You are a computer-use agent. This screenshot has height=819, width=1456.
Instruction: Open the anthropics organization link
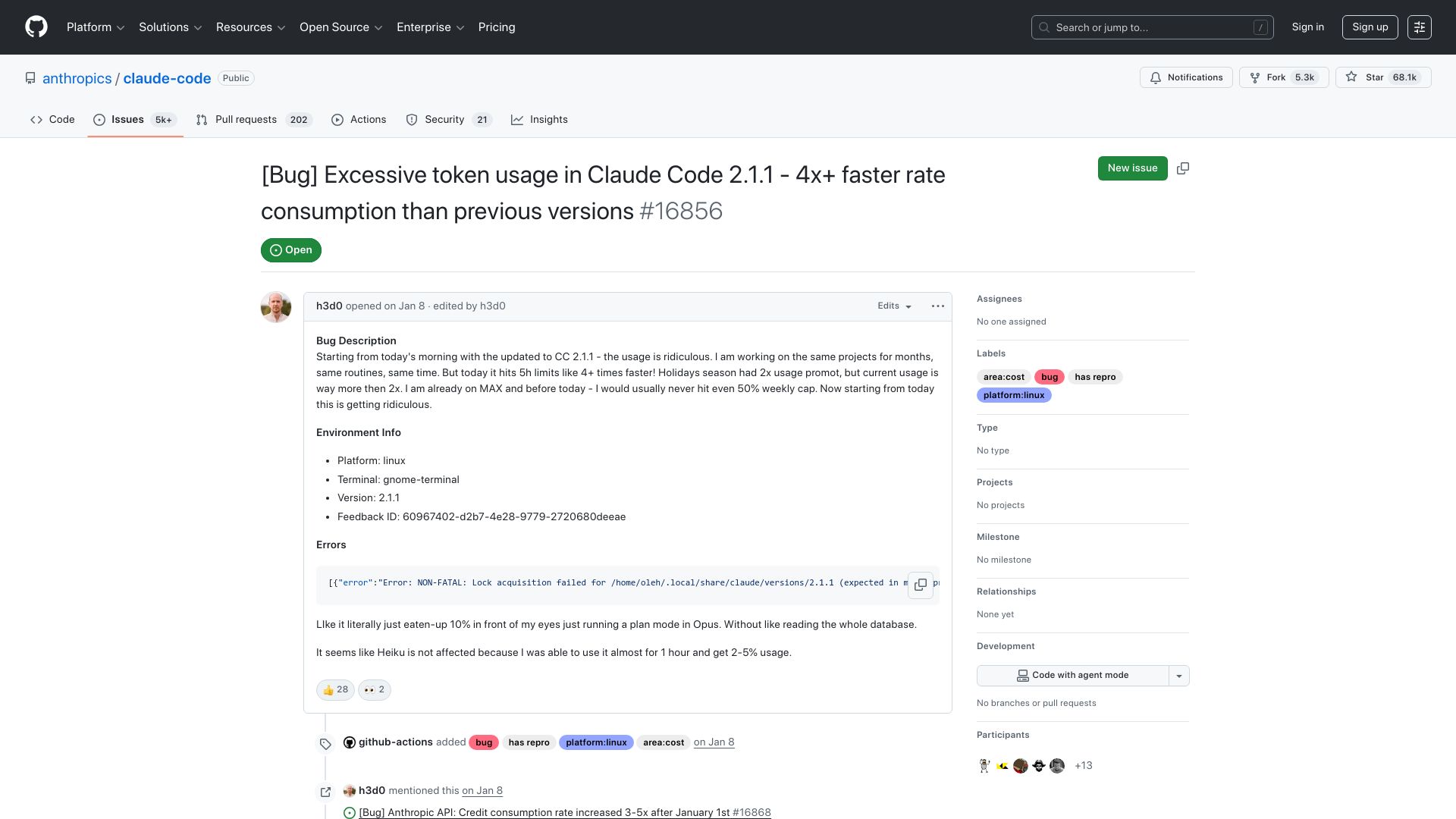(x=77, y=79)
